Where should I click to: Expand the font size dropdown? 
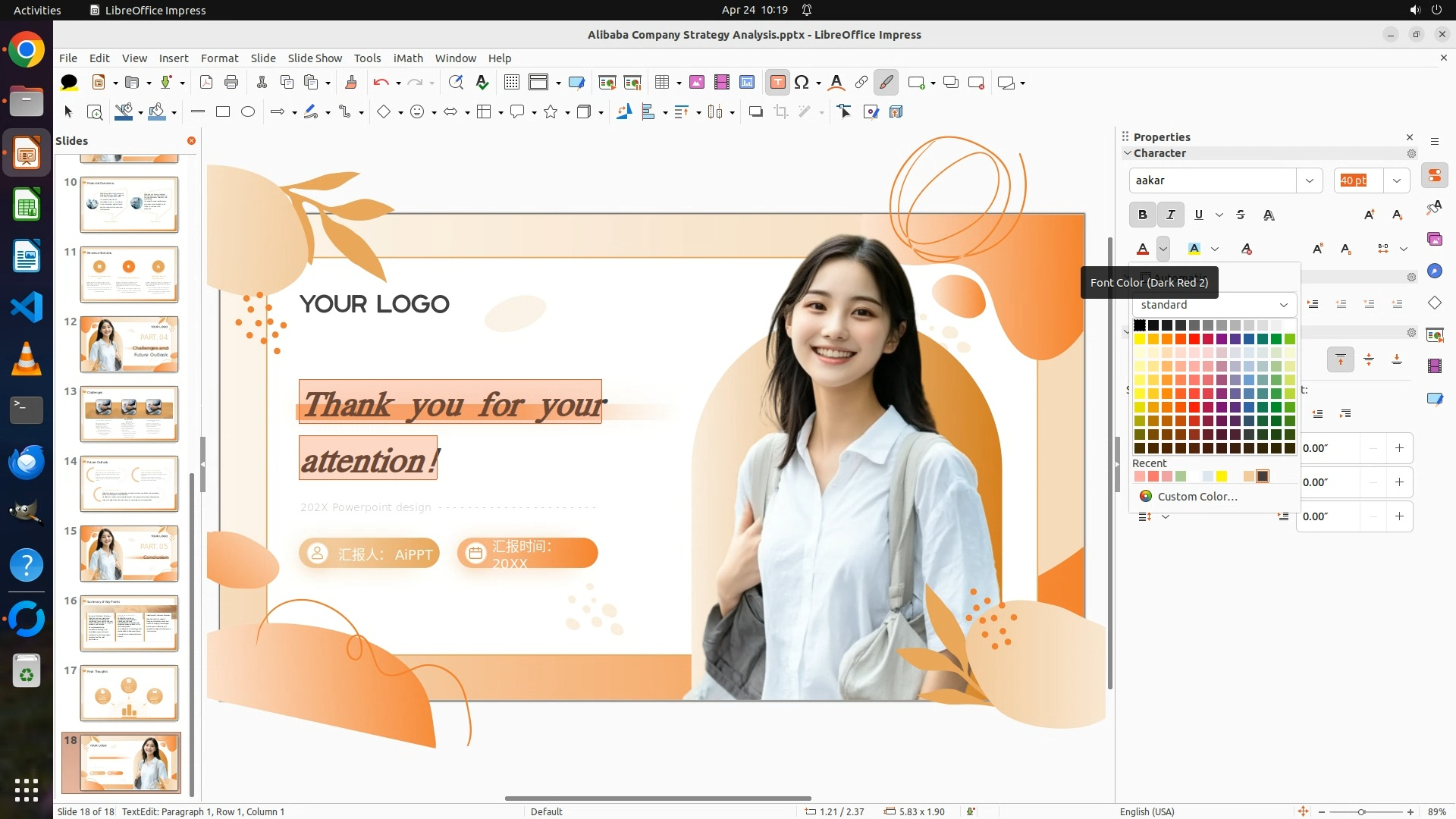(1396, 180)
